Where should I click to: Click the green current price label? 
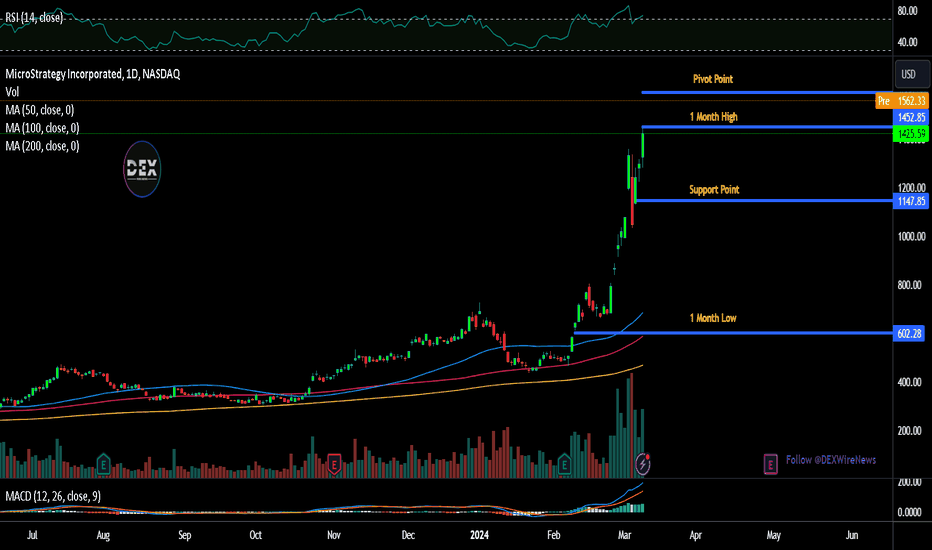coord(911,134)
